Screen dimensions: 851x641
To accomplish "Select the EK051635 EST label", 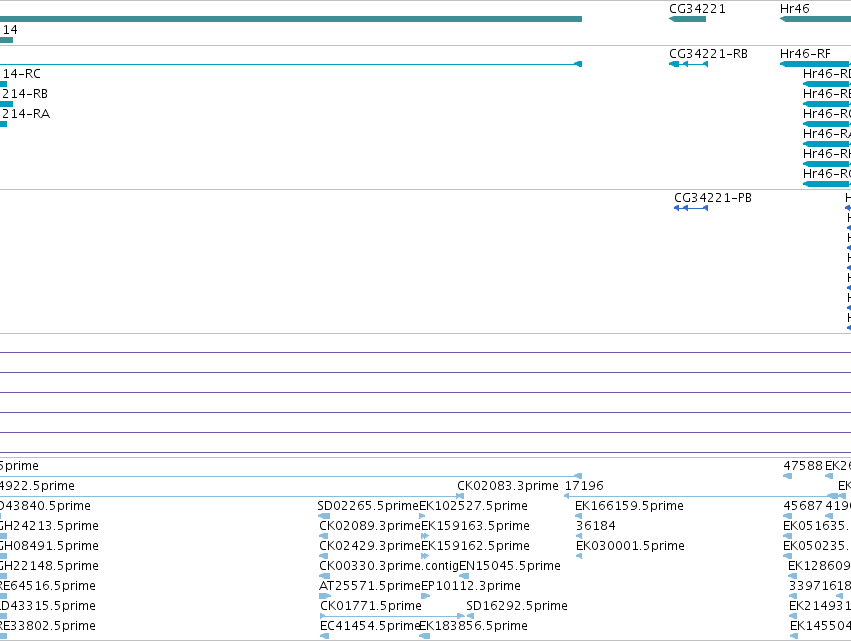I will [817, 526].
